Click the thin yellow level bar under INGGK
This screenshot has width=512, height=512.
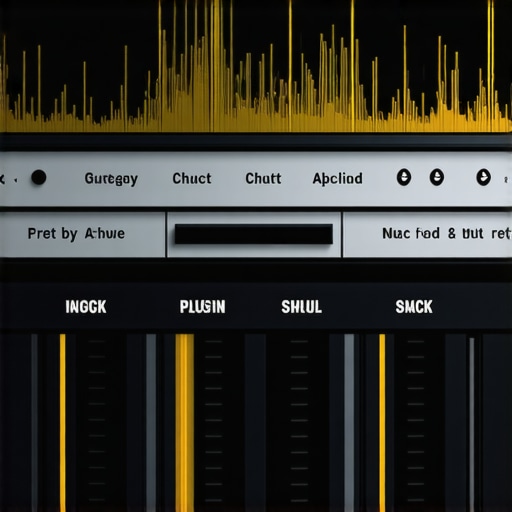pyautogui.click(x=63, y=423)
